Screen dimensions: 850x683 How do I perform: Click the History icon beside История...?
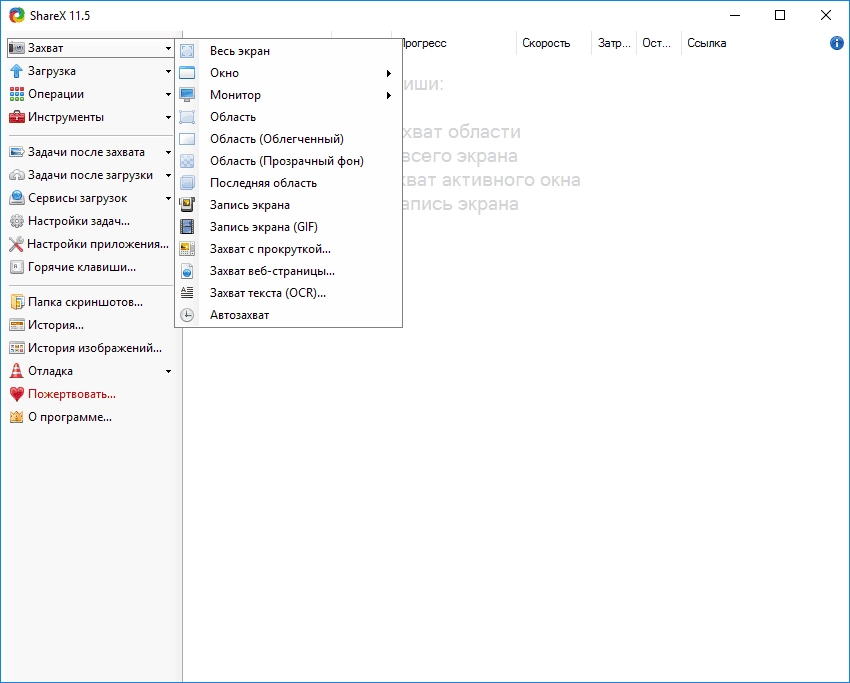pyautogui.click(x=17, y=325)
